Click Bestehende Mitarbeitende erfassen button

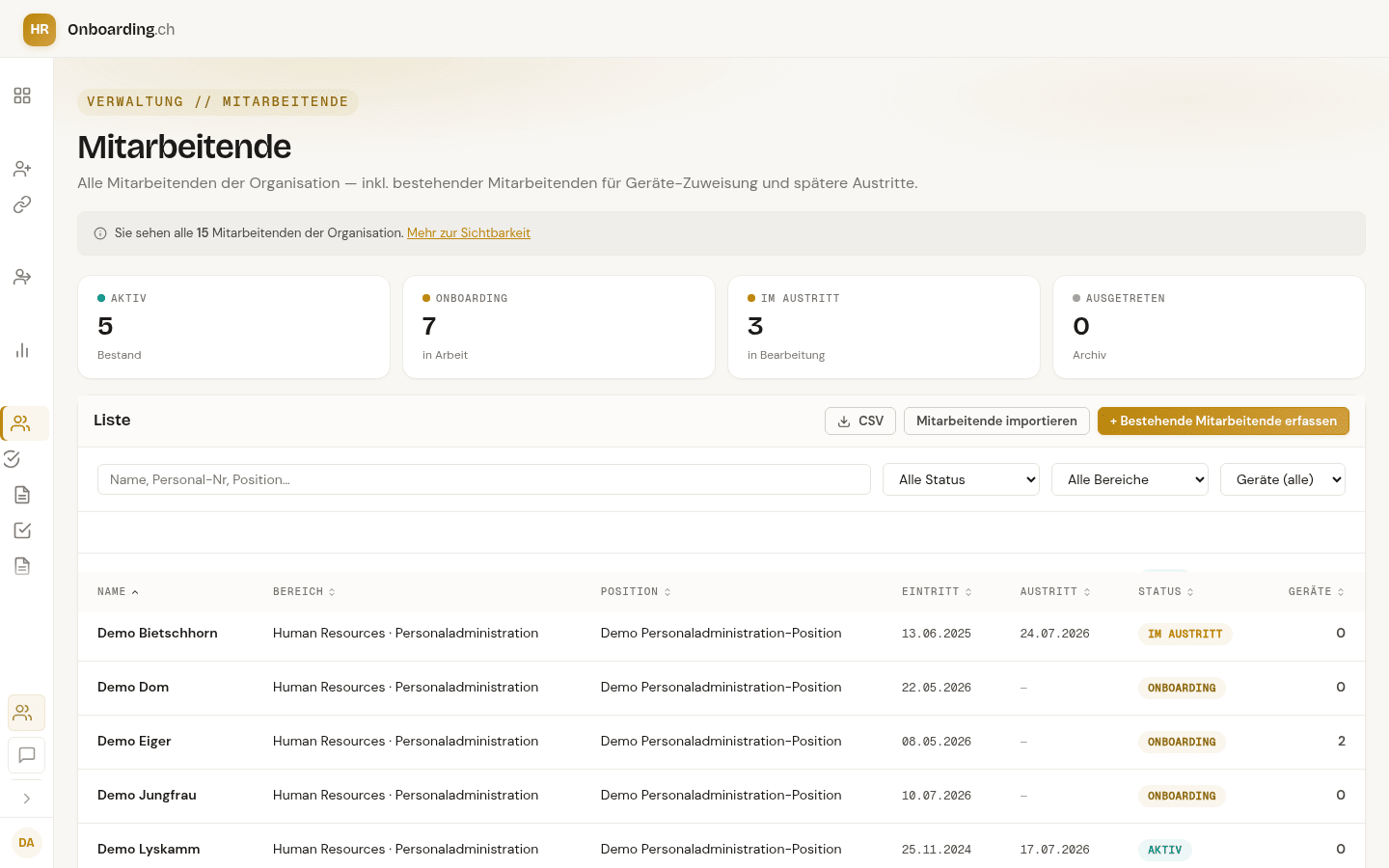point(1223,421)
